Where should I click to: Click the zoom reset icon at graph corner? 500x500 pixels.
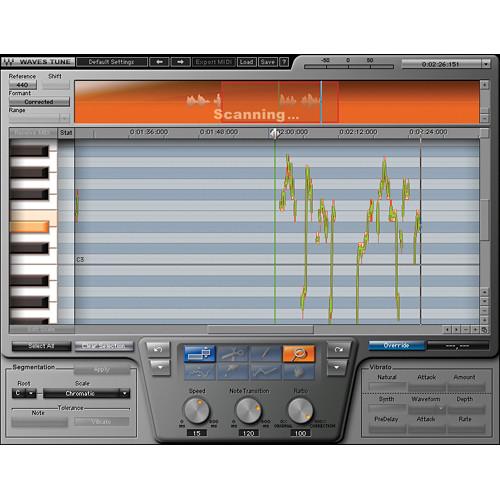pyautogui.click(x=484, y=330)
